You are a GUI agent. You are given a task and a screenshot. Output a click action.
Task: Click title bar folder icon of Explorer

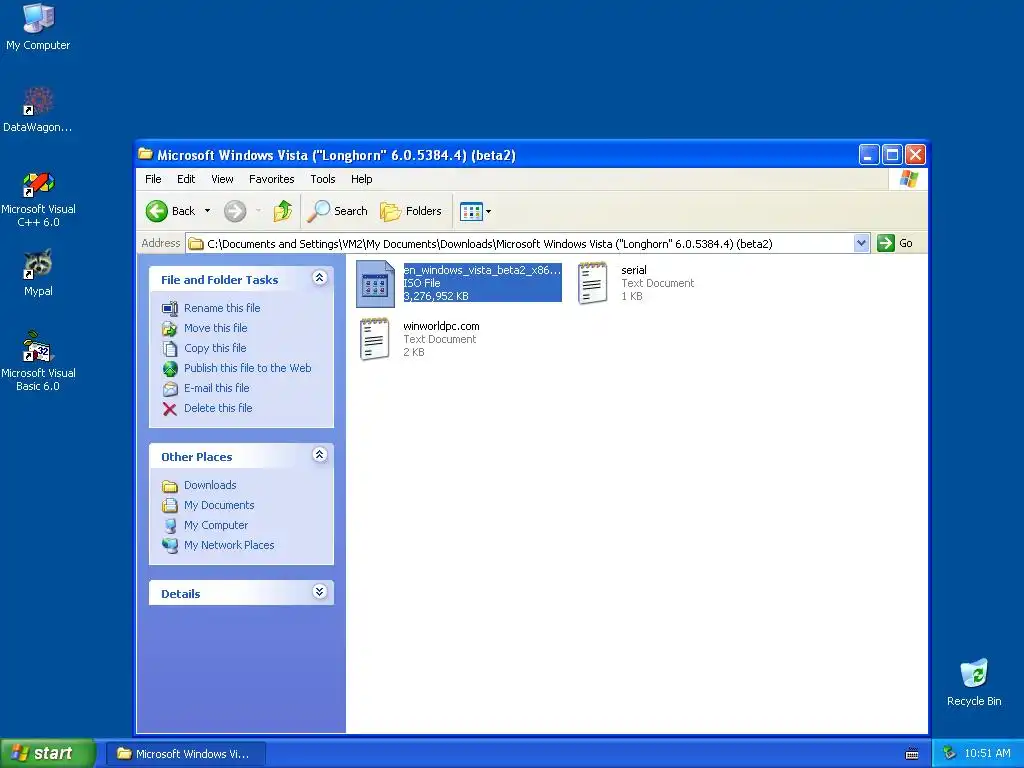146,154
